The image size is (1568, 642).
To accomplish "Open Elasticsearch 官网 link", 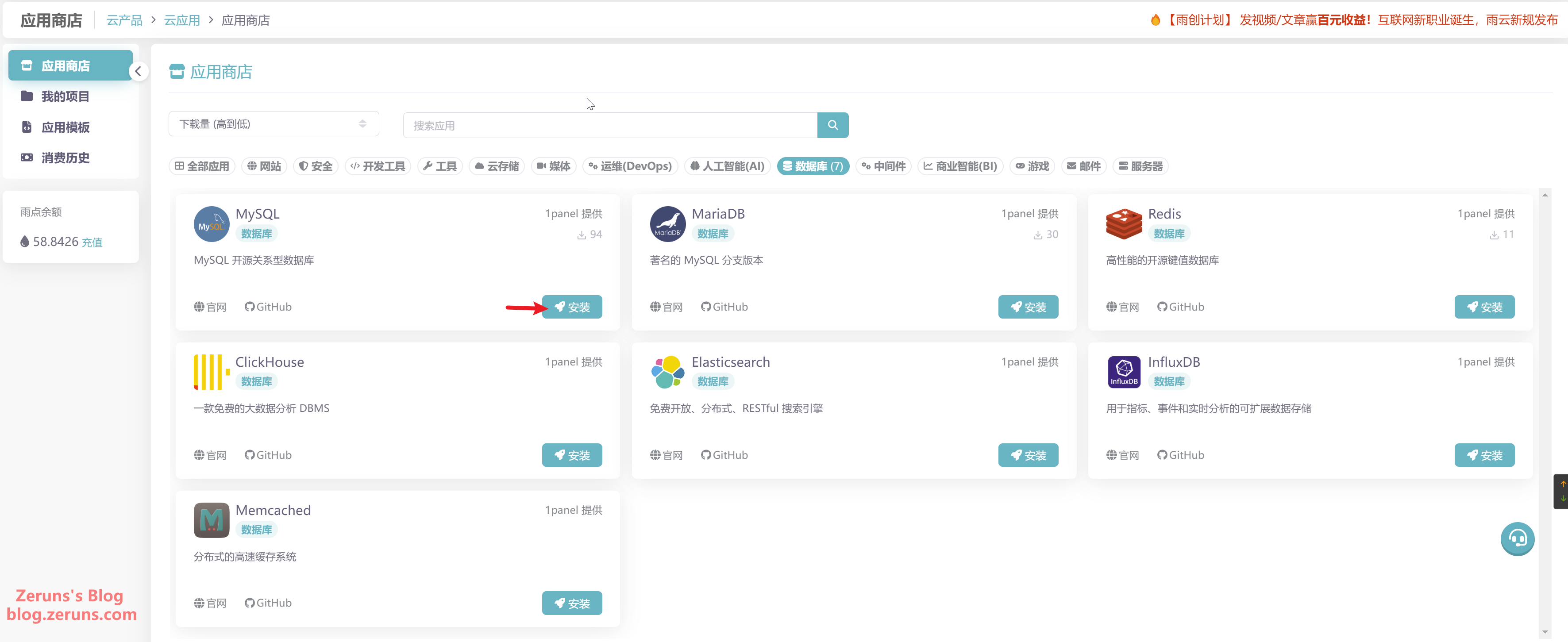I will click(666, 455).
